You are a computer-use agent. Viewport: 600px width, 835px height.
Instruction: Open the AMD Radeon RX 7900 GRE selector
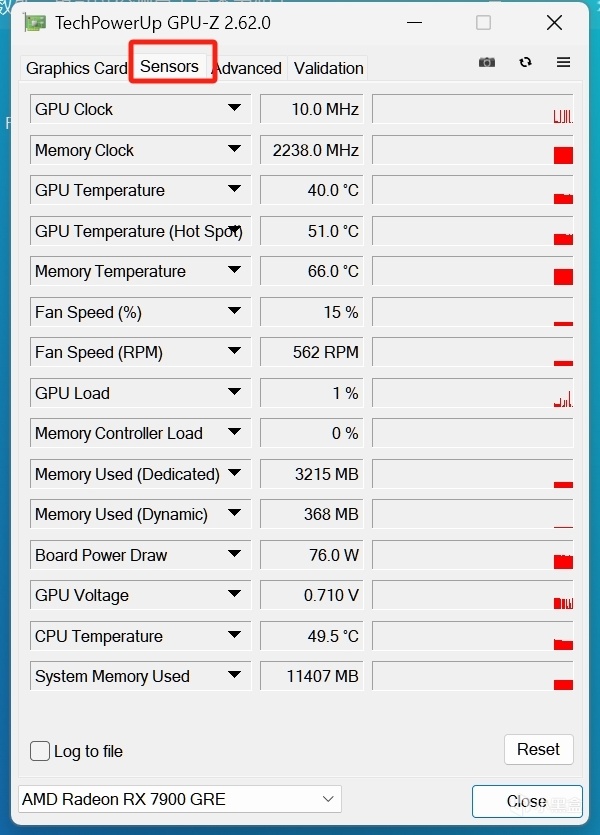pos(180,799)
